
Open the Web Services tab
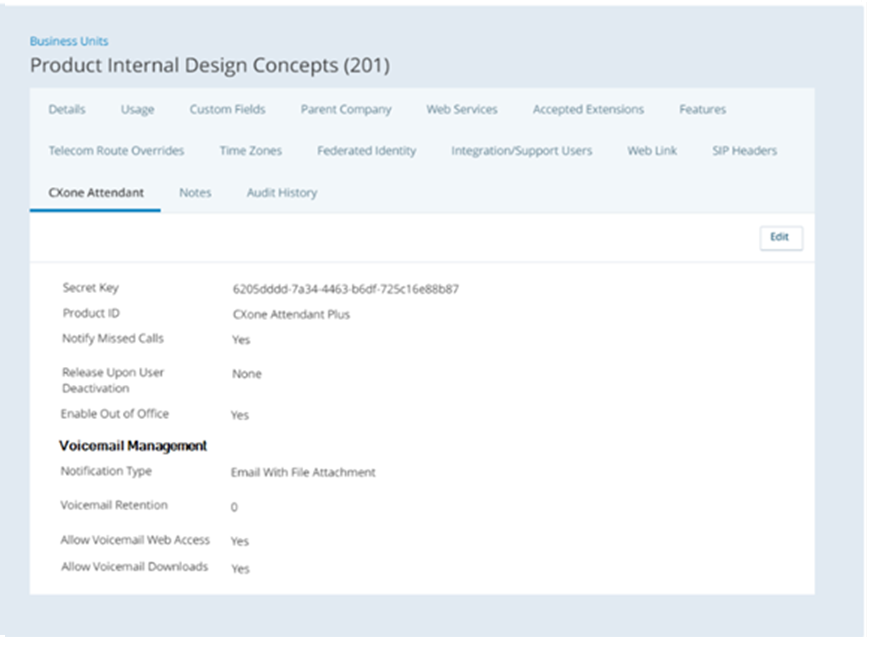(x=461, y=109)
